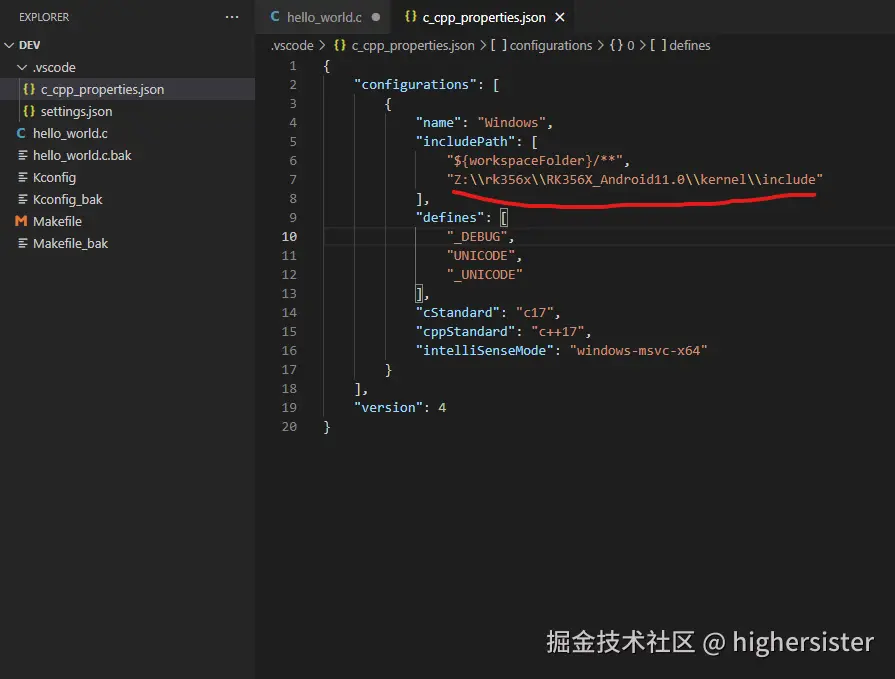Click the "cStandard" key
The height and width of the screenshot is (679, 895).
(x=458, y=312)
